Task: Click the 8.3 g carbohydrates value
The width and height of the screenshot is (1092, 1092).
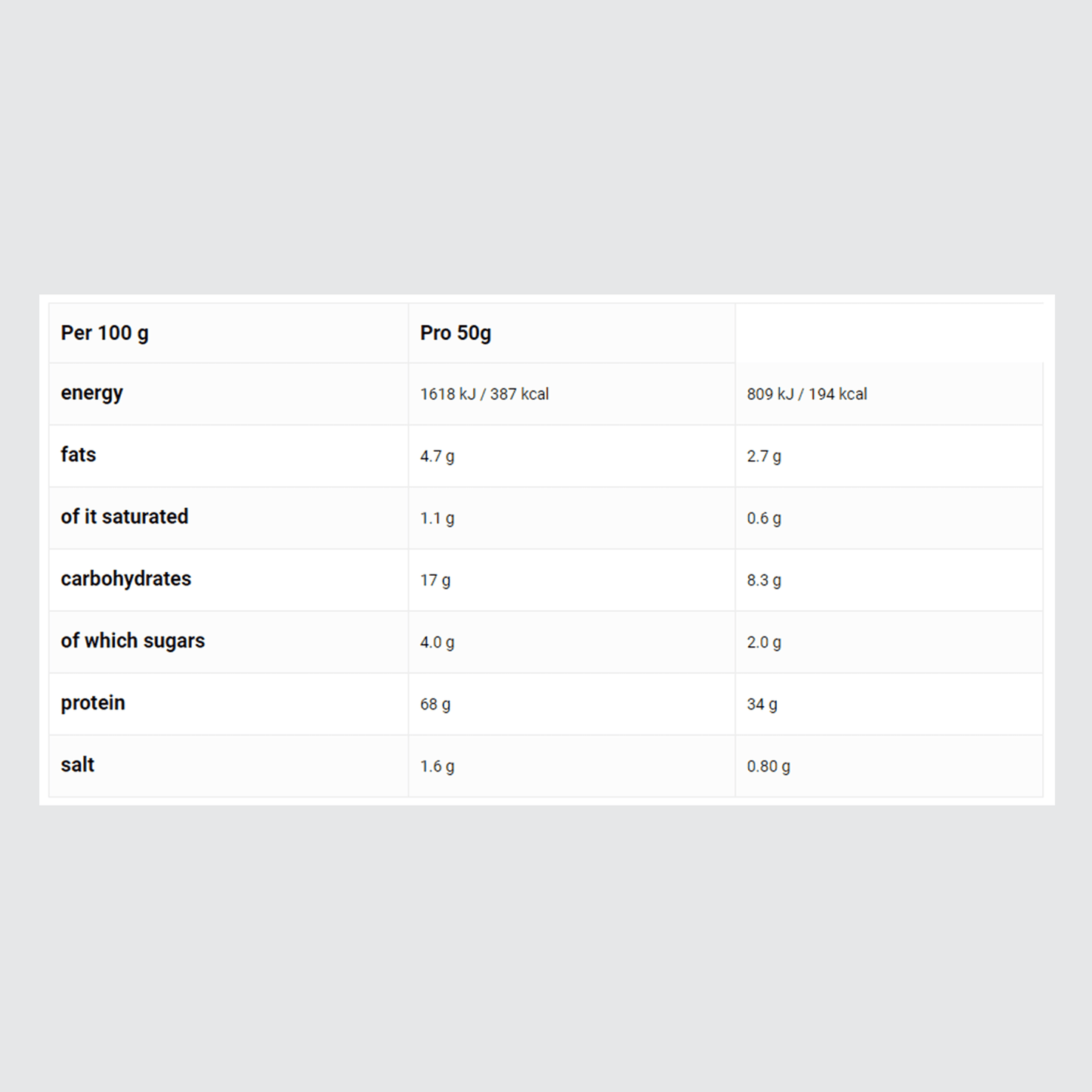Action: 764,580
